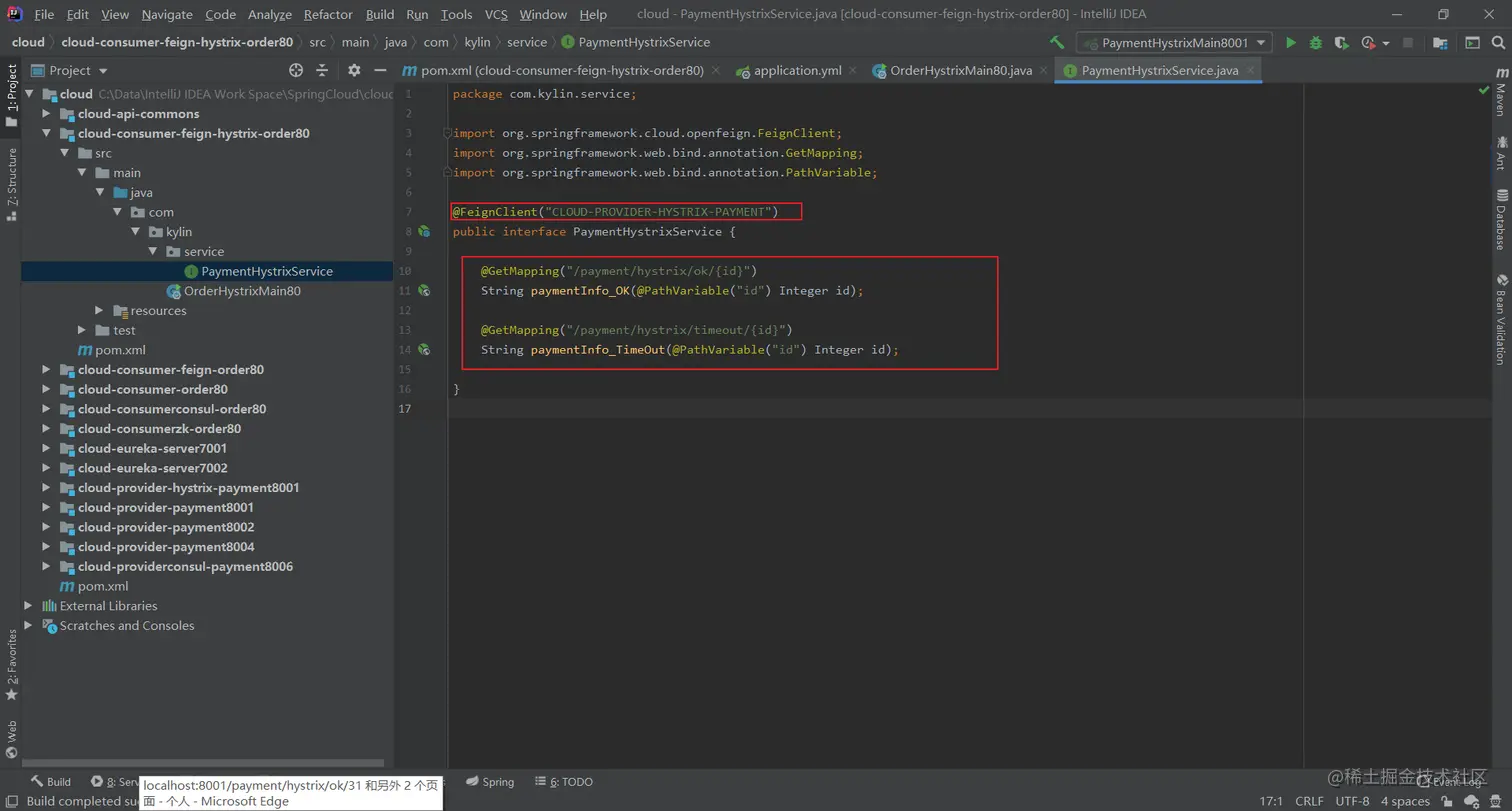The image size is (1512, 811).
Task: Run PaymentHystrixMain8001 with the green play icon
Action: click(1291, 43)
